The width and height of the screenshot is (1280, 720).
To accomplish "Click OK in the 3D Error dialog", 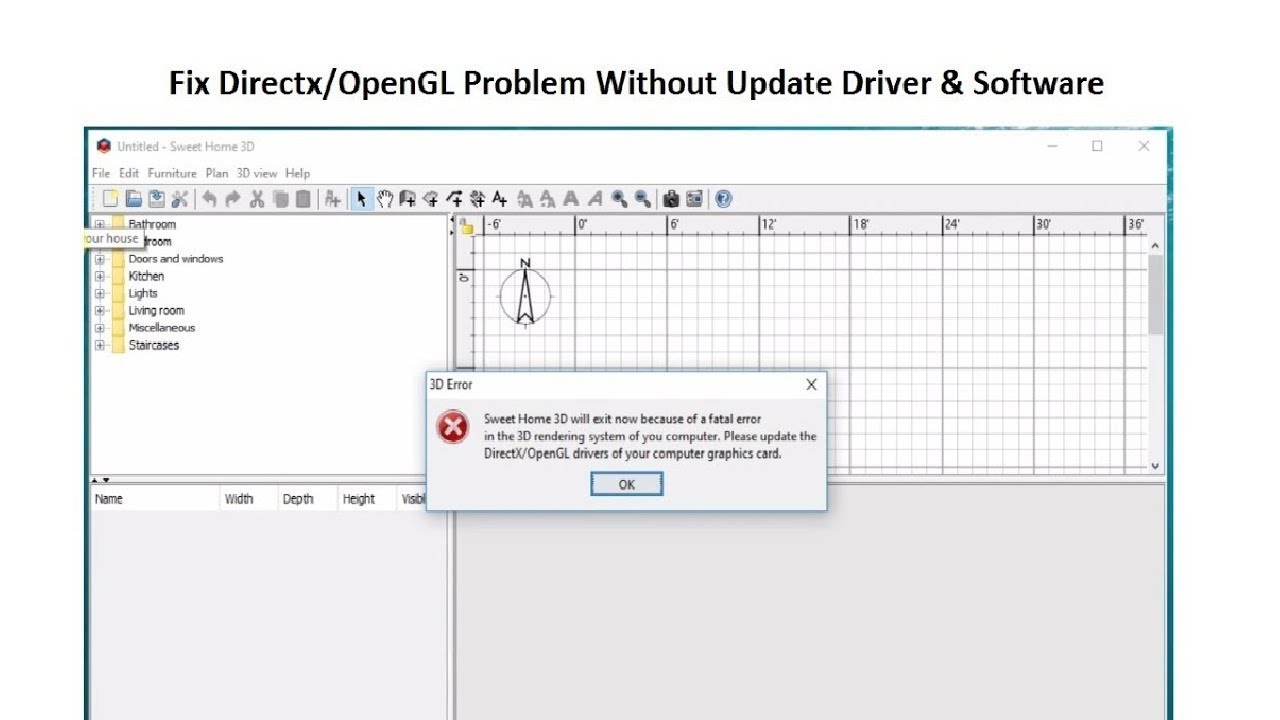I will pos(627,484).
